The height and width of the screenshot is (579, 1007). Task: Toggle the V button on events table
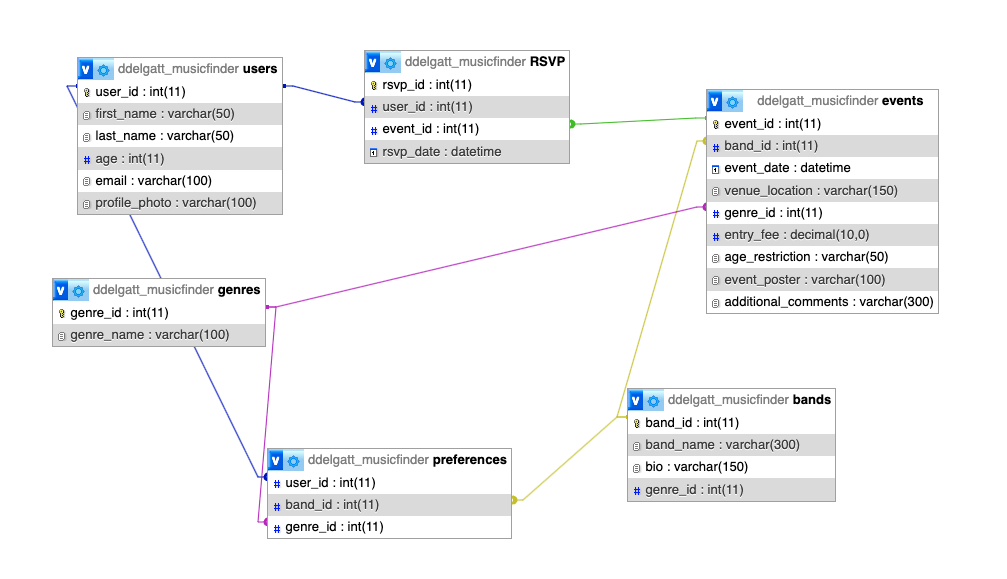tap(715, 102)
